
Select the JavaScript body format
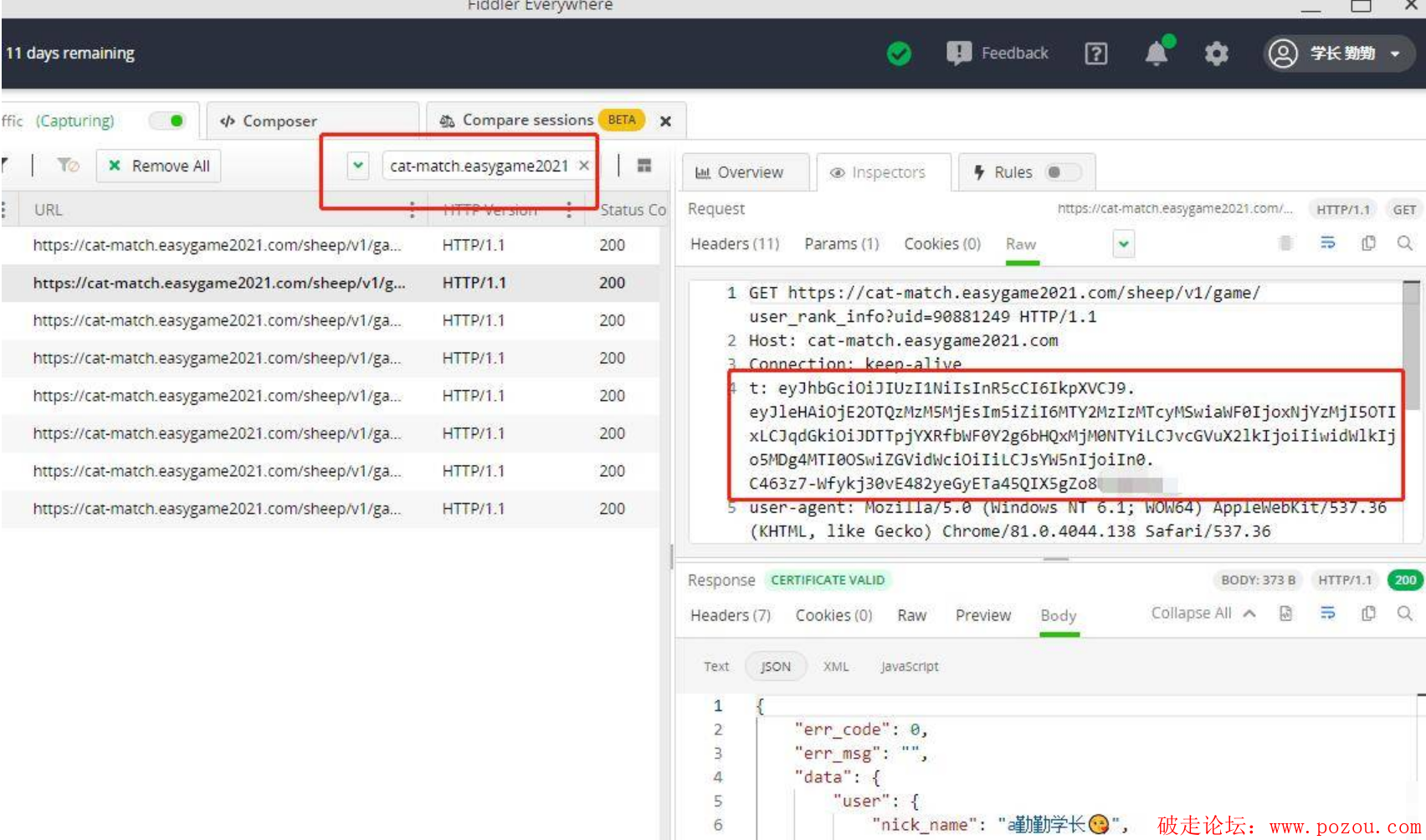coord(910,667)
